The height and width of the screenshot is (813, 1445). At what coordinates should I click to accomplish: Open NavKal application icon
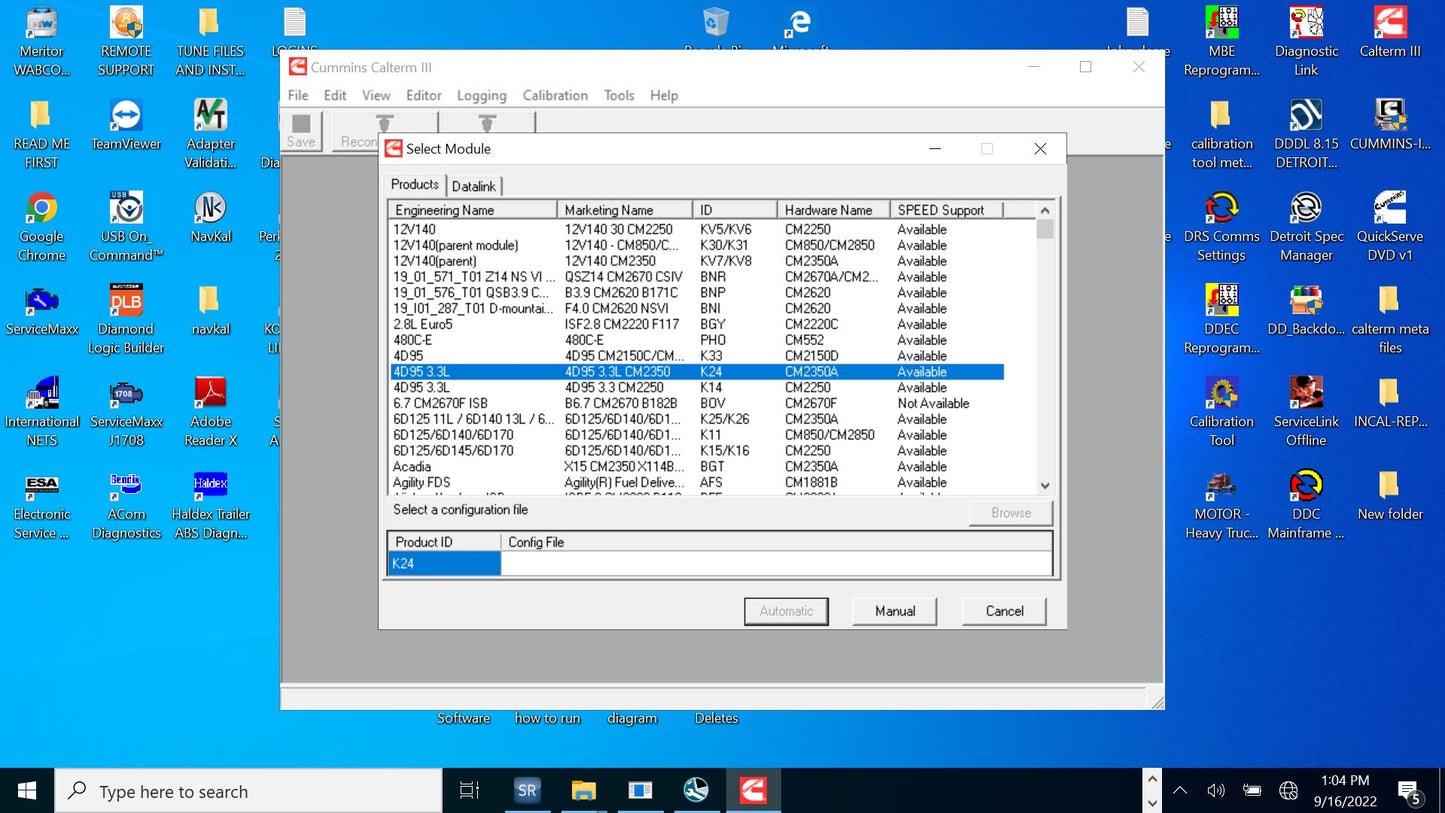pos(210,218)
